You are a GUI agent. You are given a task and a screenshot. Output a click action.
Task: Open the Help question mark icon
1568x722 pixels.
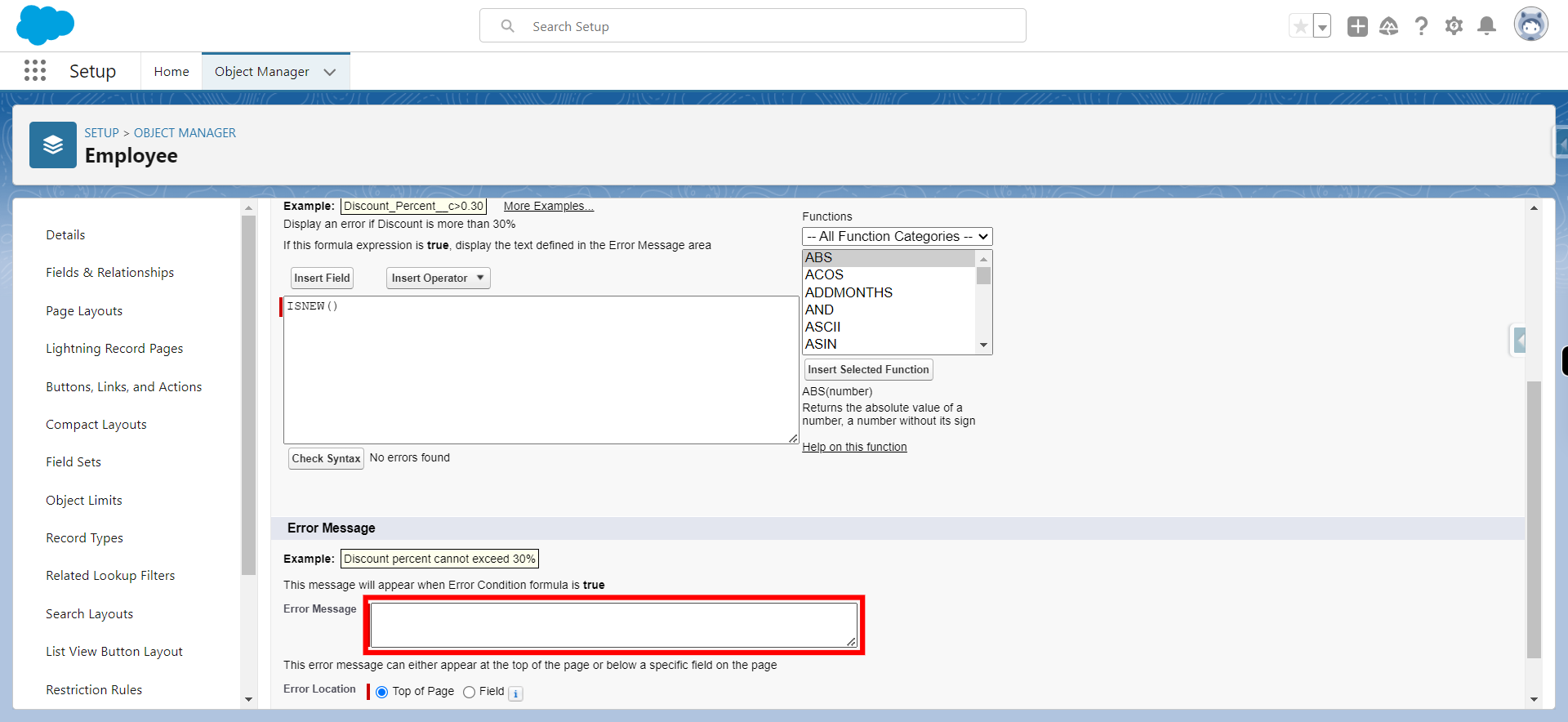pyautogui.click(x=1421, y=26)
